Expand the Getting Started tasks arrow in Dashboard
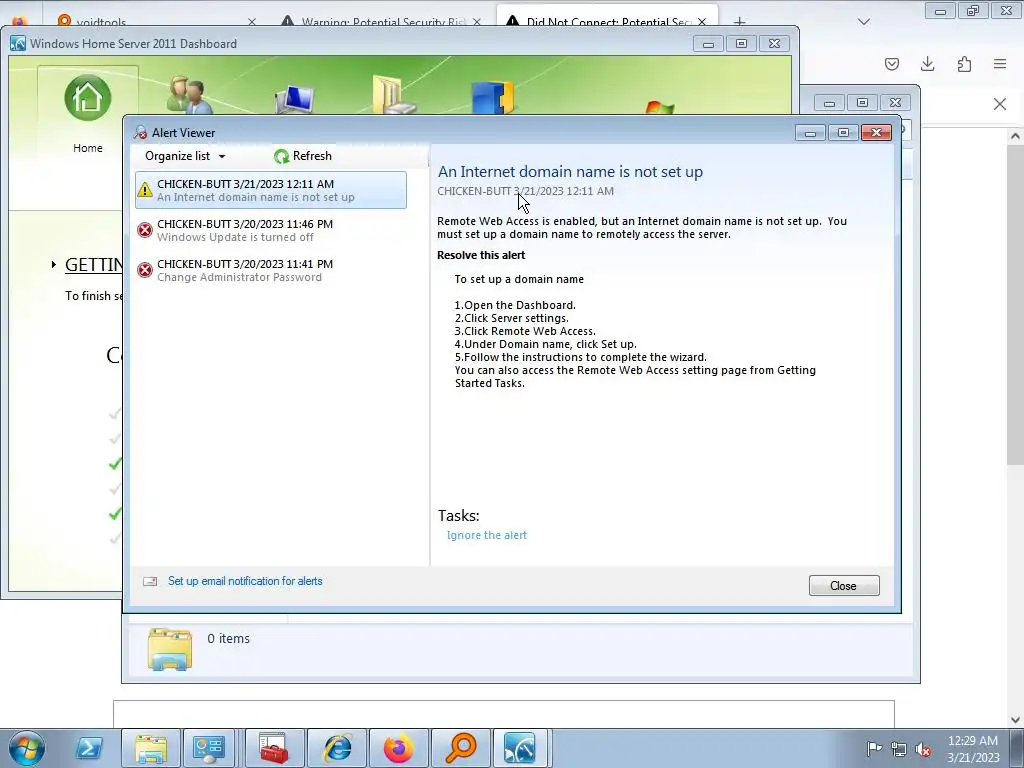This screenshot has height=768, width=1024. pyautogui.click(x=54, y=264)
